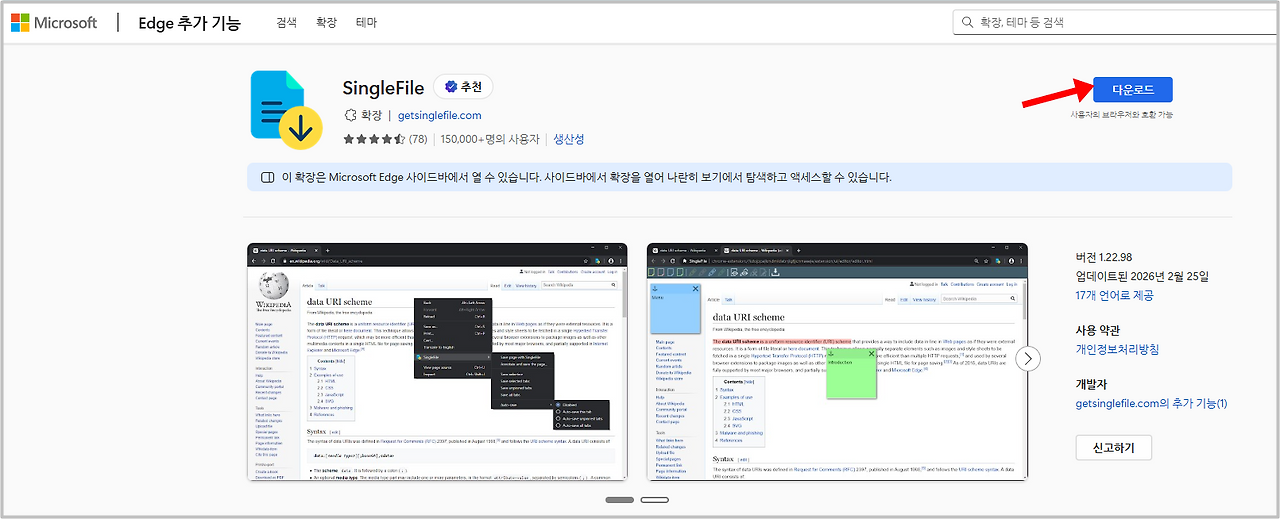This screenshot has width=1280, height=519.
Task: Open the 생산성 category link
Action: coord(569,139)
